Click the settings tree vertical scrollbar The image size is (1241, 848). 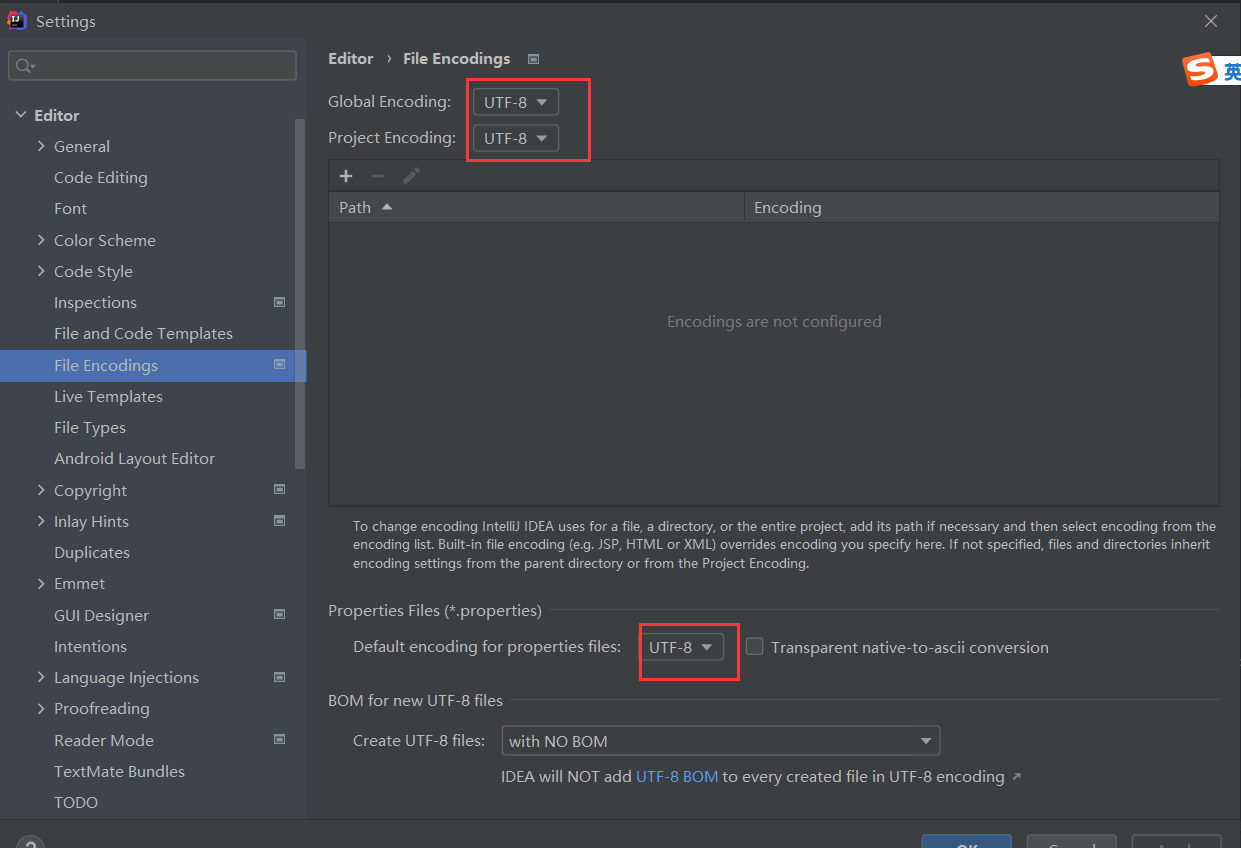point(300,293)
